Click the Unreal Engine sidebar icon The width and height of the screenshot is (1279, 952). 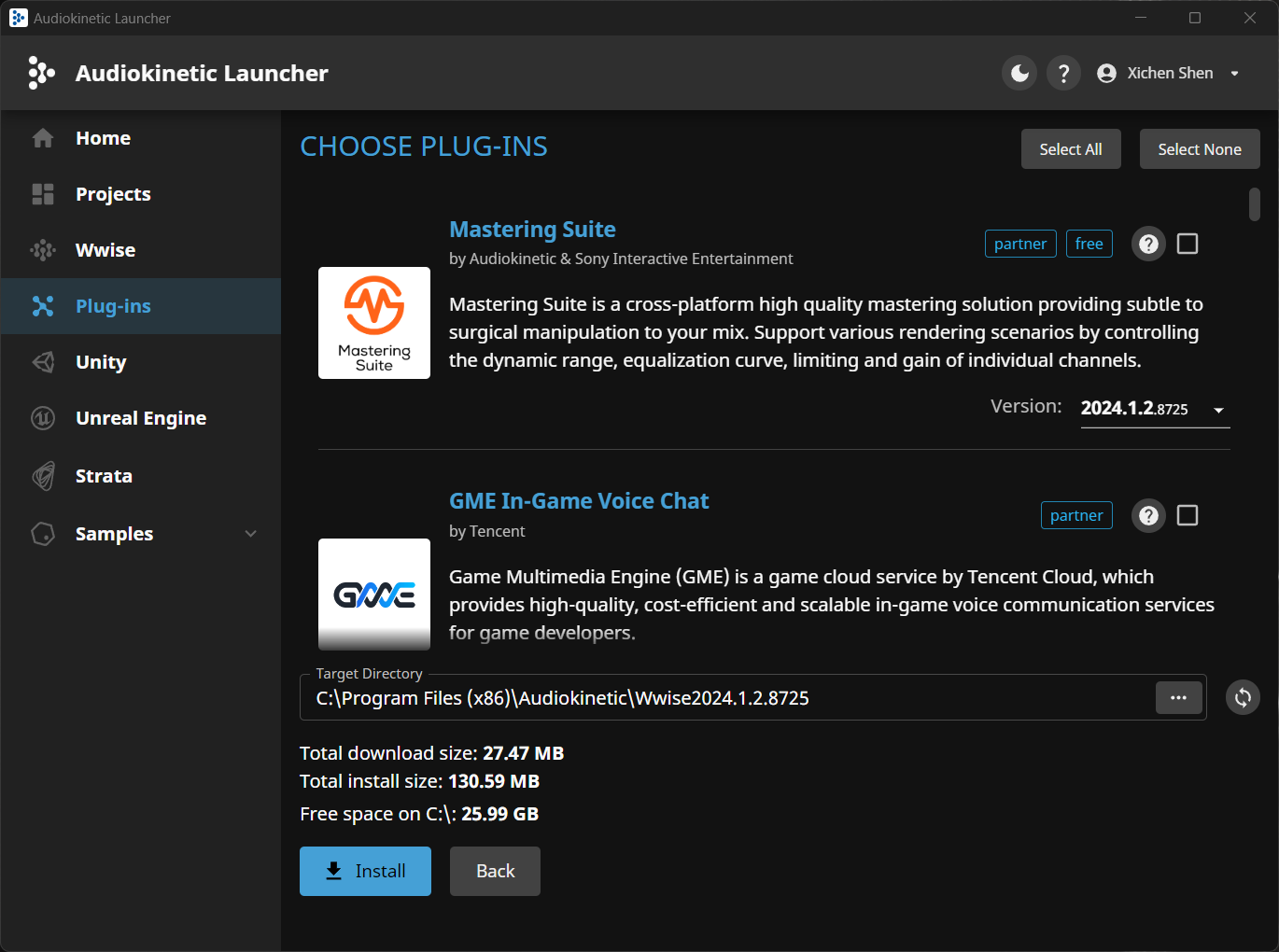[43, 418]
